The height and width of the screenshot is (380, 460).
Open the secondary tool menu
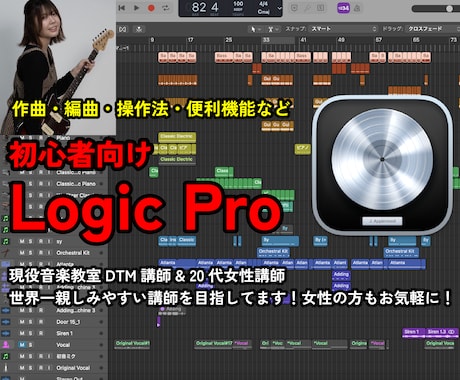click(273, 29)
